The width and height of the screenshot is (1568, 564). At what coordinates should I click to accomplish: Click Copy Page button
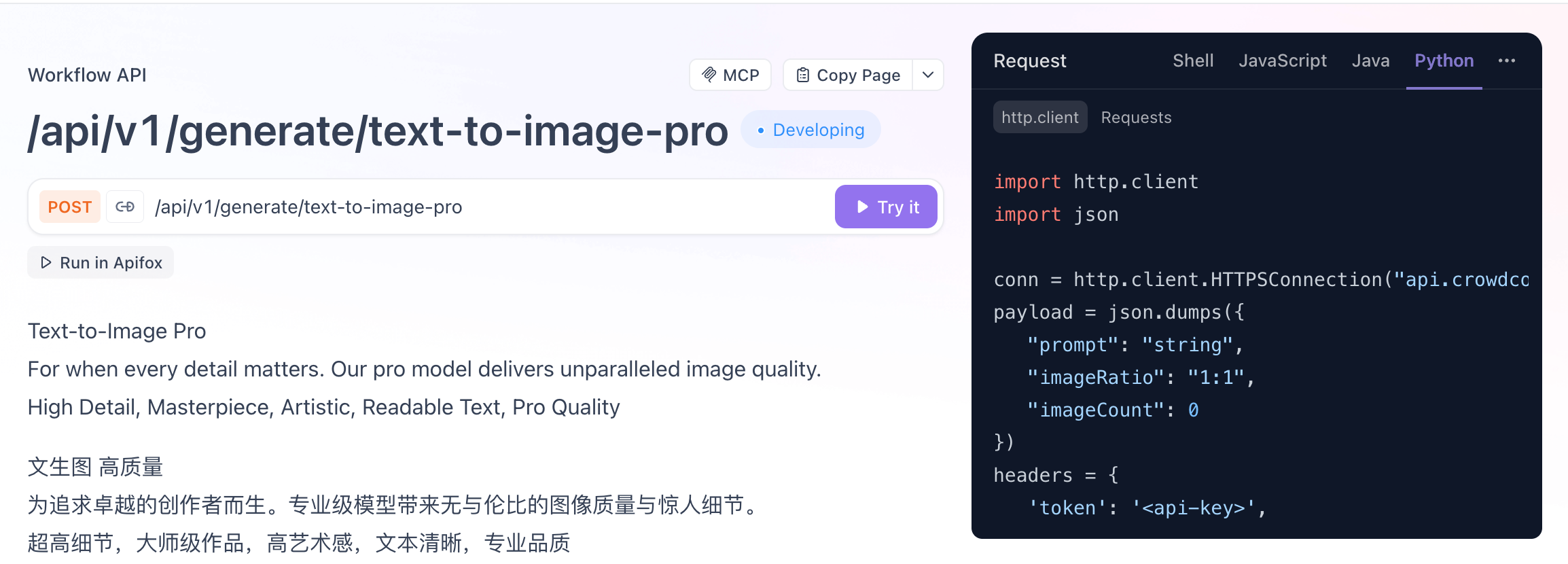click(848, 75)
